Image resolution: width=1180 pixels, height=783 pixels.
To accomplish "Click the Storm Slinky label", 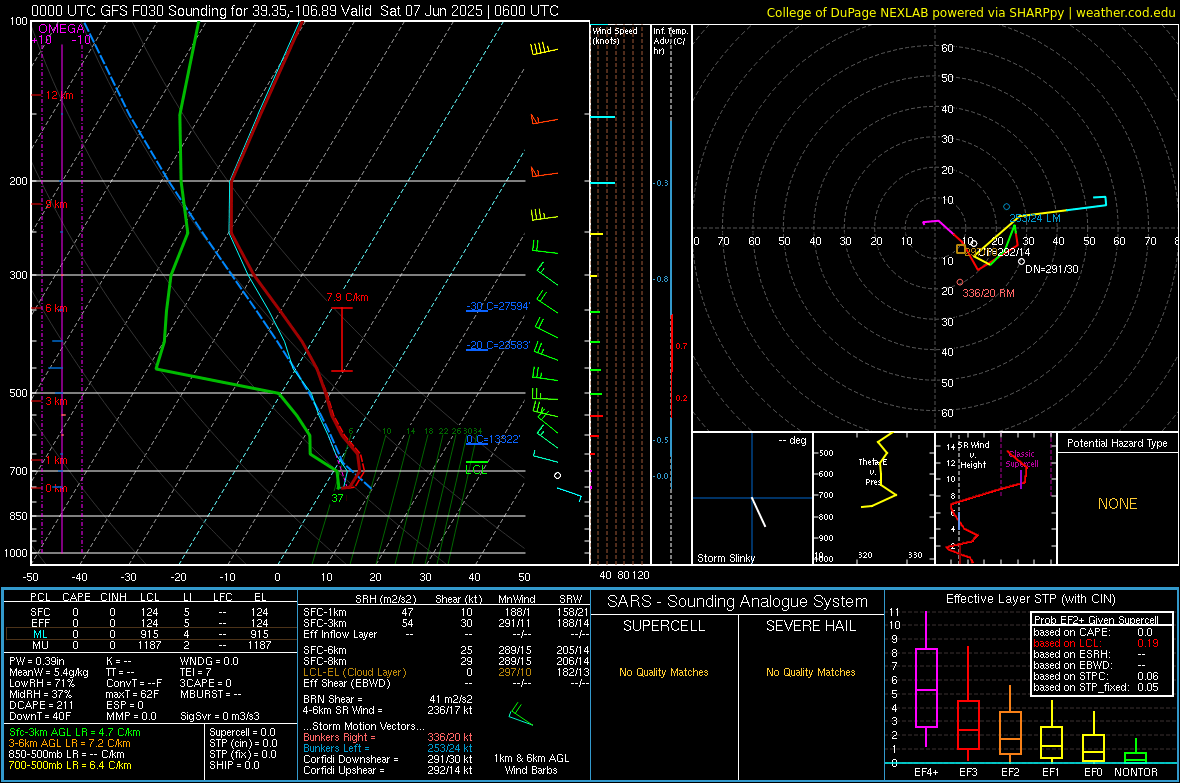I will tap(725, 558).
